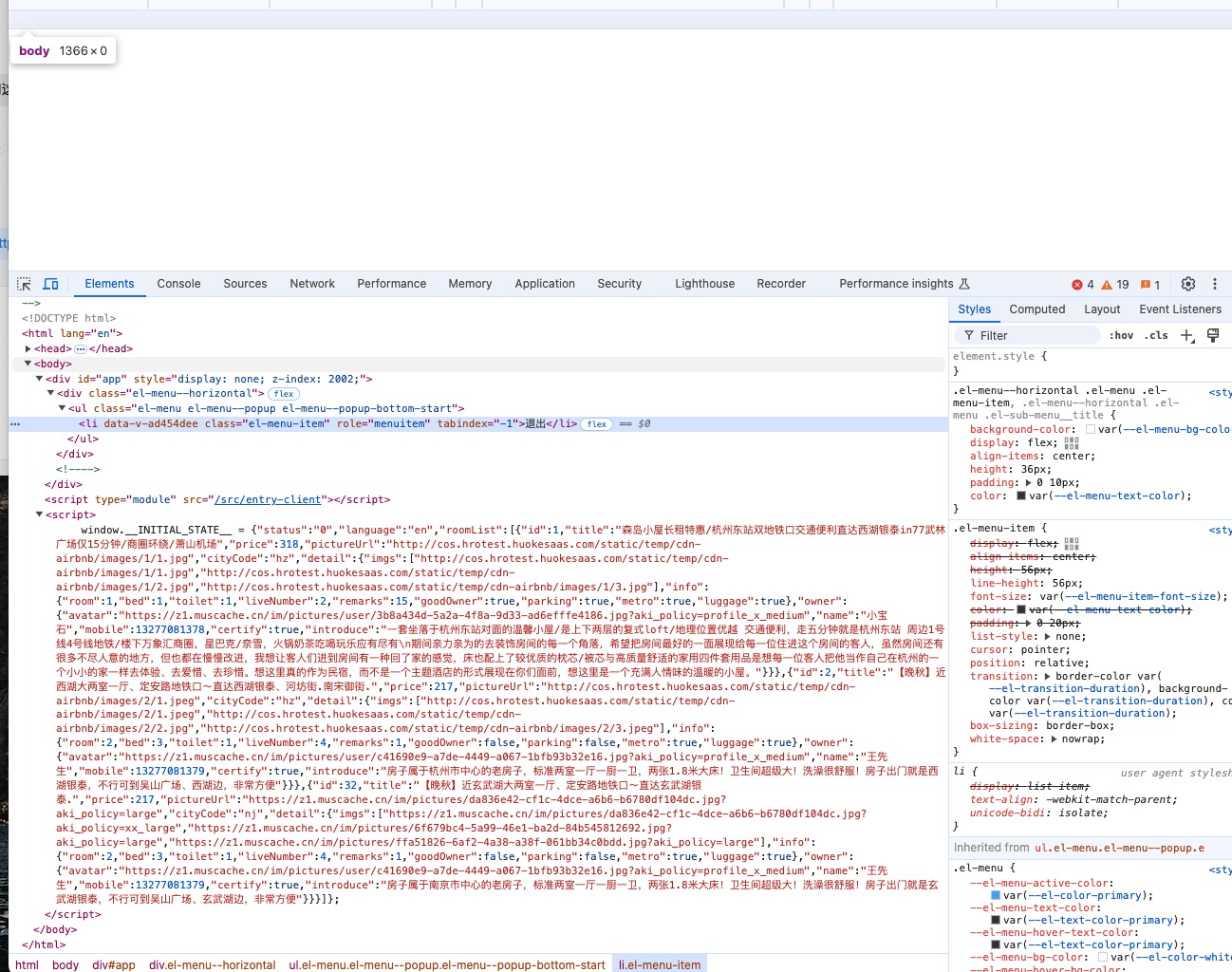1232x972 pixels.
Task: Open the Performance insights tab
Action: coord(905,284)
